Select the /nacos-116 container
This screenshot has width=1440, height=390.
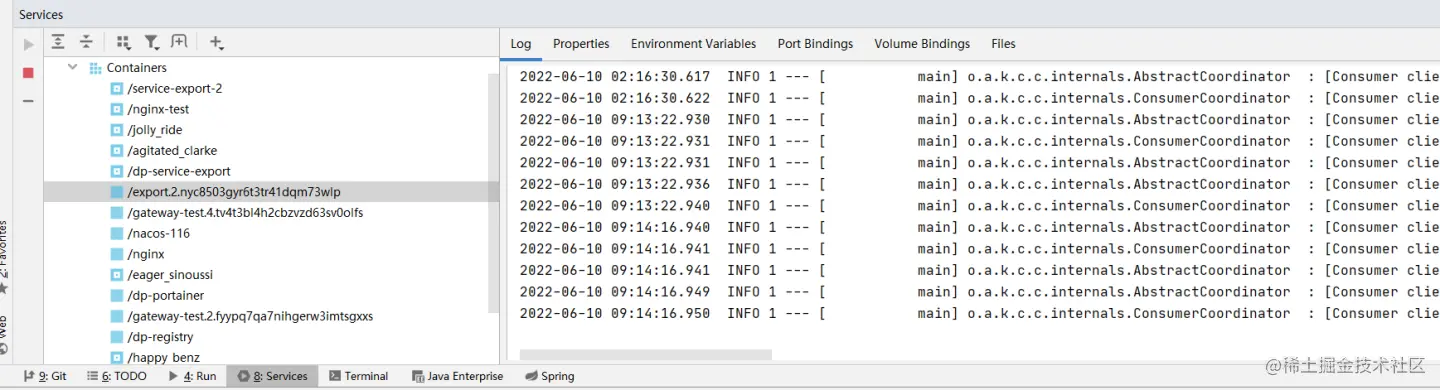pos(149,233)
